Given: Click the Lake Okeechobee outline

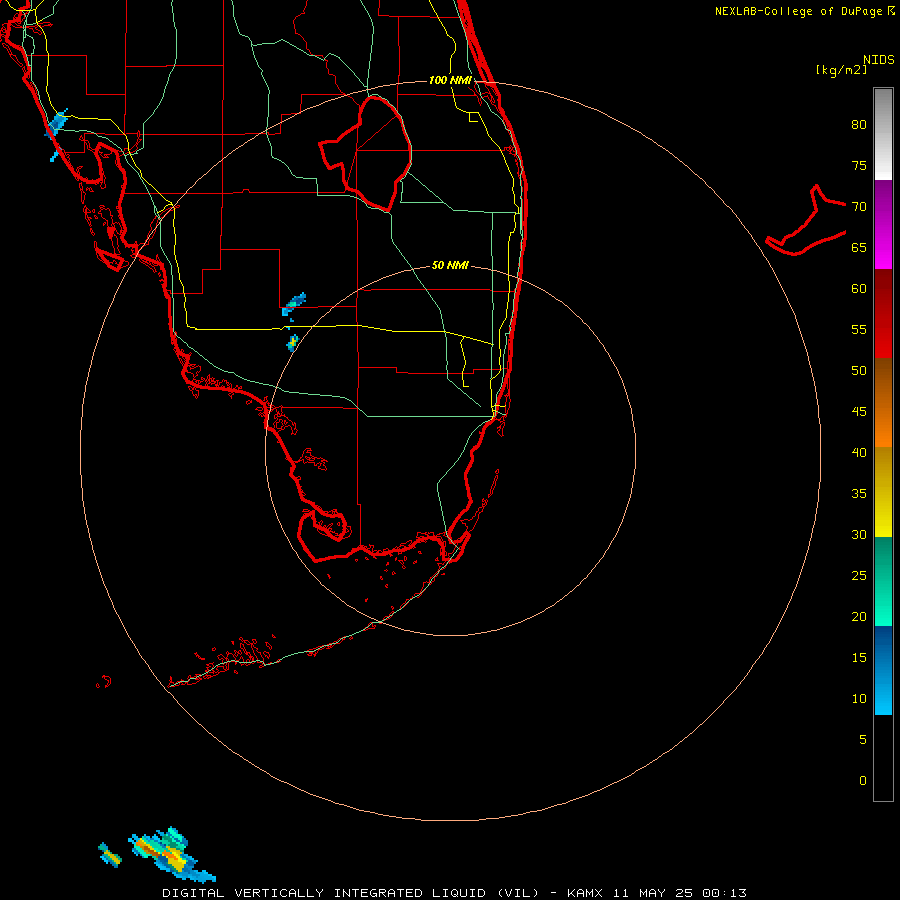Looking at the screenshot, I should 366,153.
